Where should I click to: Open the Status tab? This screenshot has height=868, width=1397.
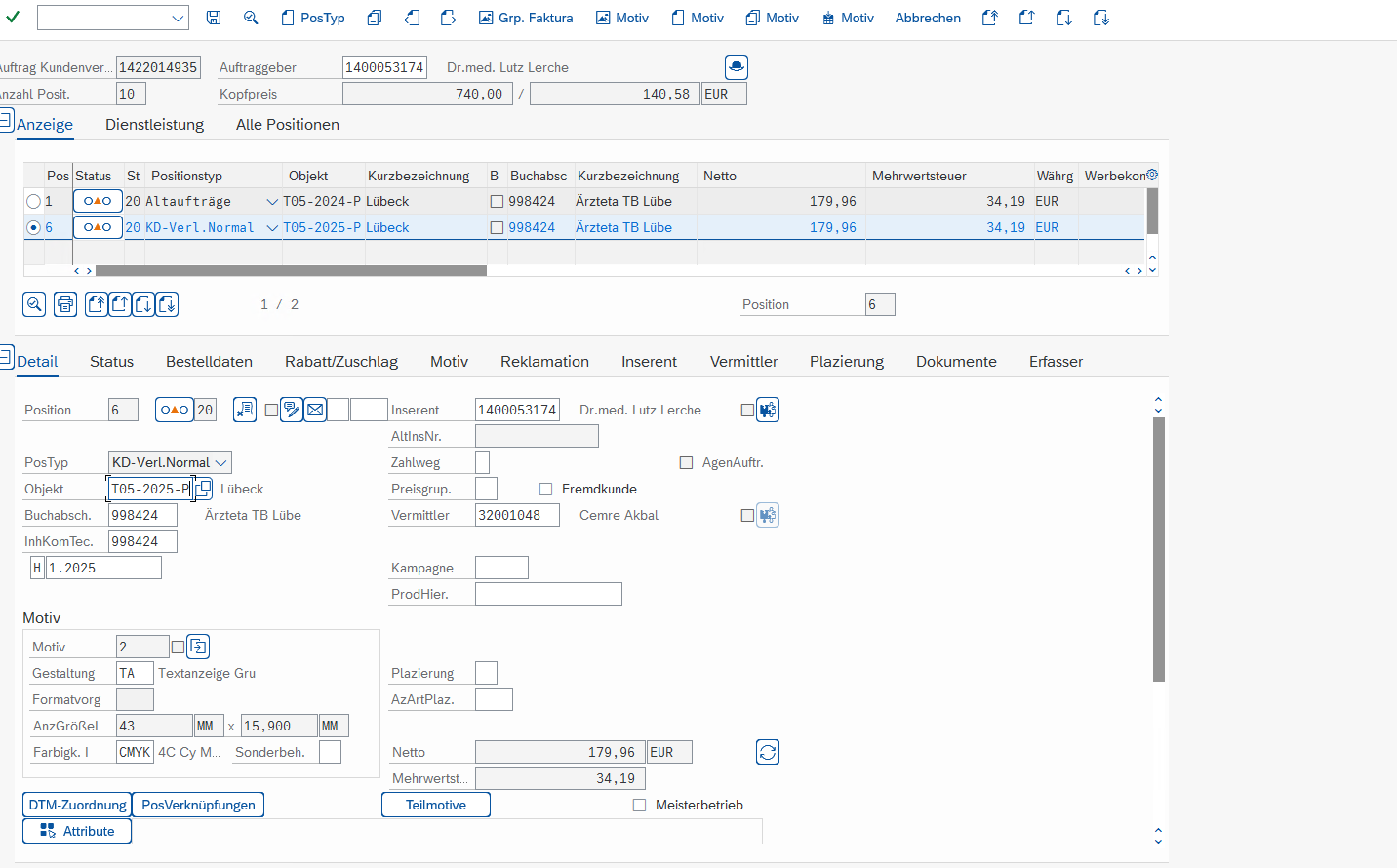coord(111,362)
